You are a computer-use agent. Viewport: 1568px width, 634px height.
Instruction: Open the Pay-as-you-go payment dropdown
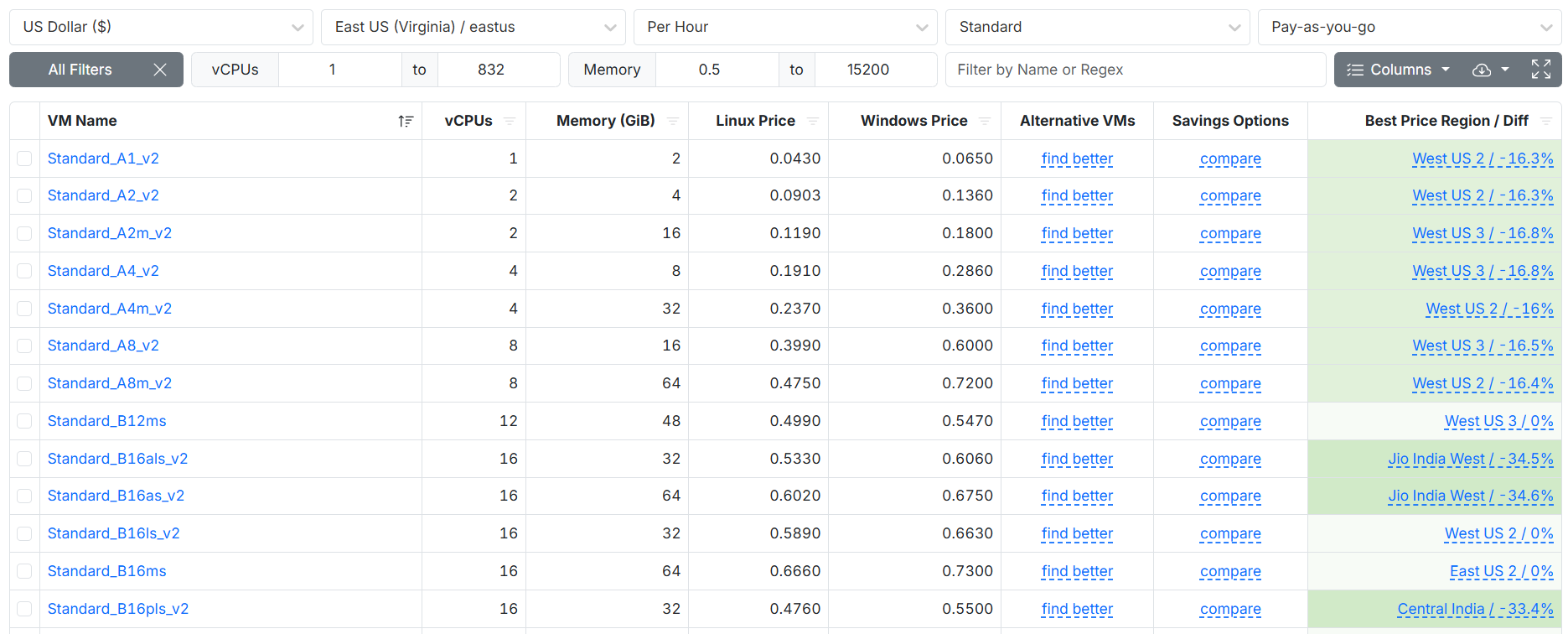(x=1410, y=27)
